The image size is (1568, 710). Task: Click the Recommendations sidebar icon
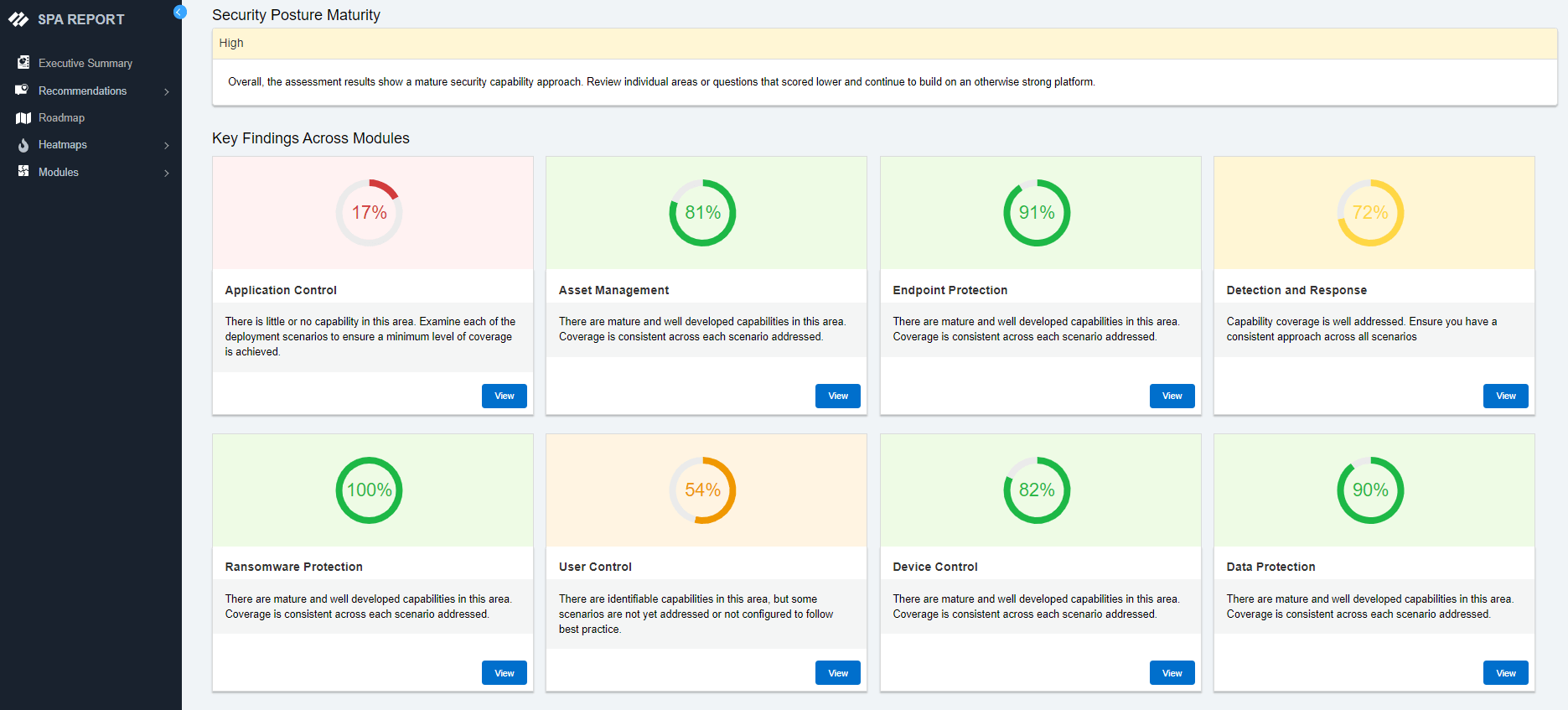[23, 91]
